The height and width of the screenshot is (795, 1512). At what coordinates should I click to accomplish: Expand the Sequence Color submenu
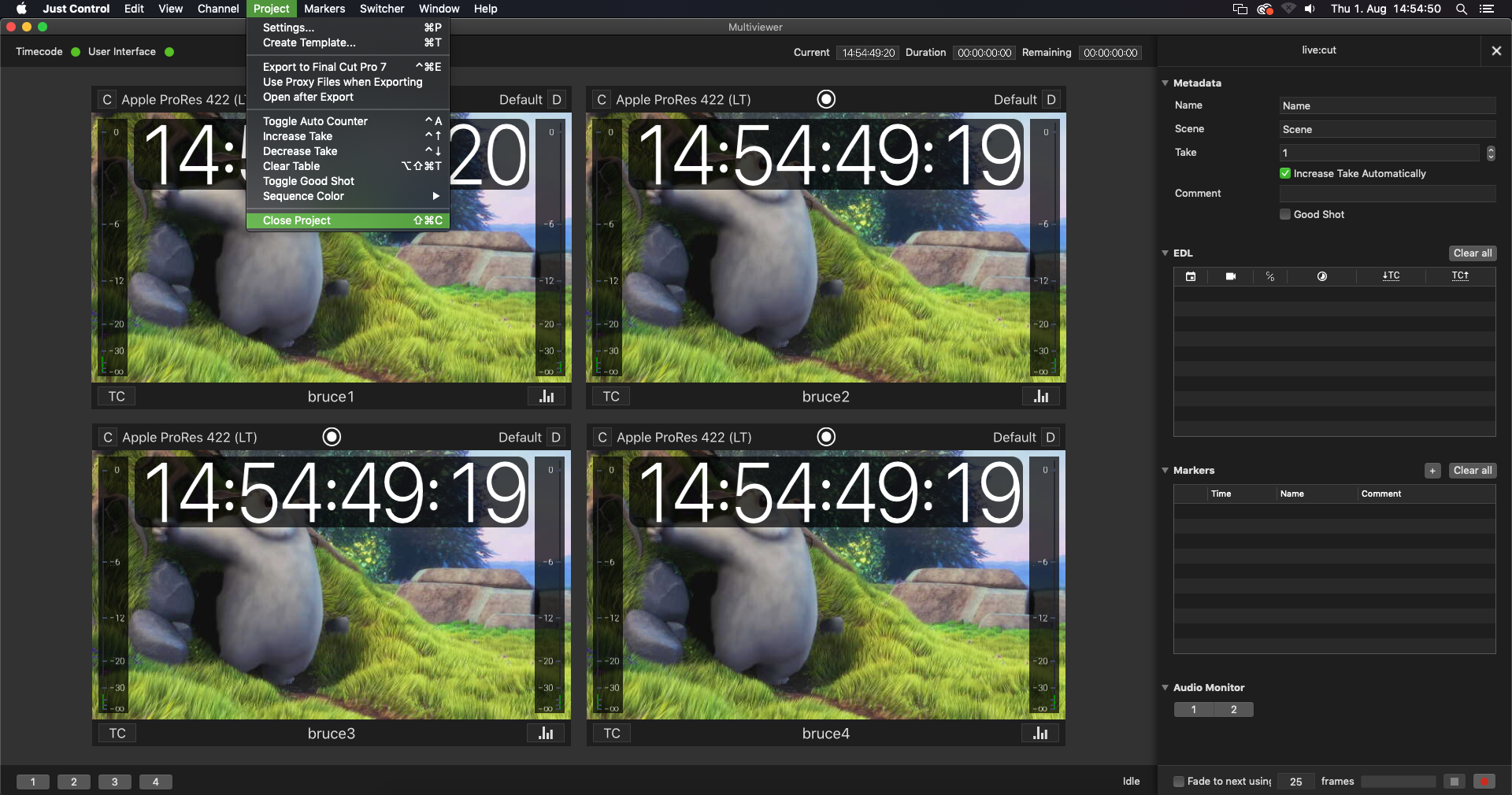pyautogui.click(x=347, y=196)
